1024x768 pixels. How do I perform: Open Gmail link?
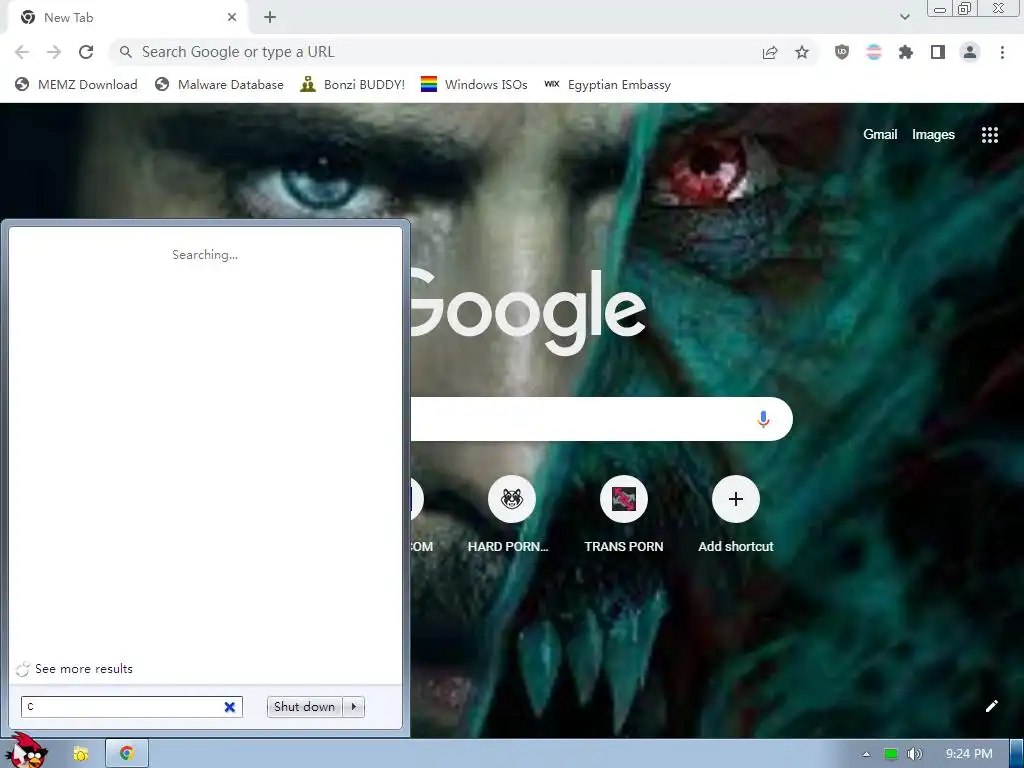[x=880, y=135]
